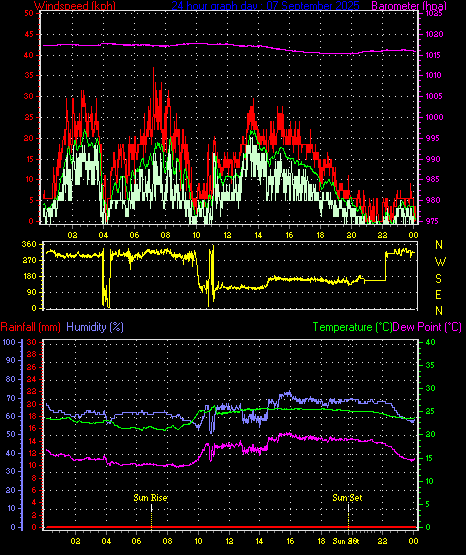Click the blue 100 humidity axis value

(9, 342)
